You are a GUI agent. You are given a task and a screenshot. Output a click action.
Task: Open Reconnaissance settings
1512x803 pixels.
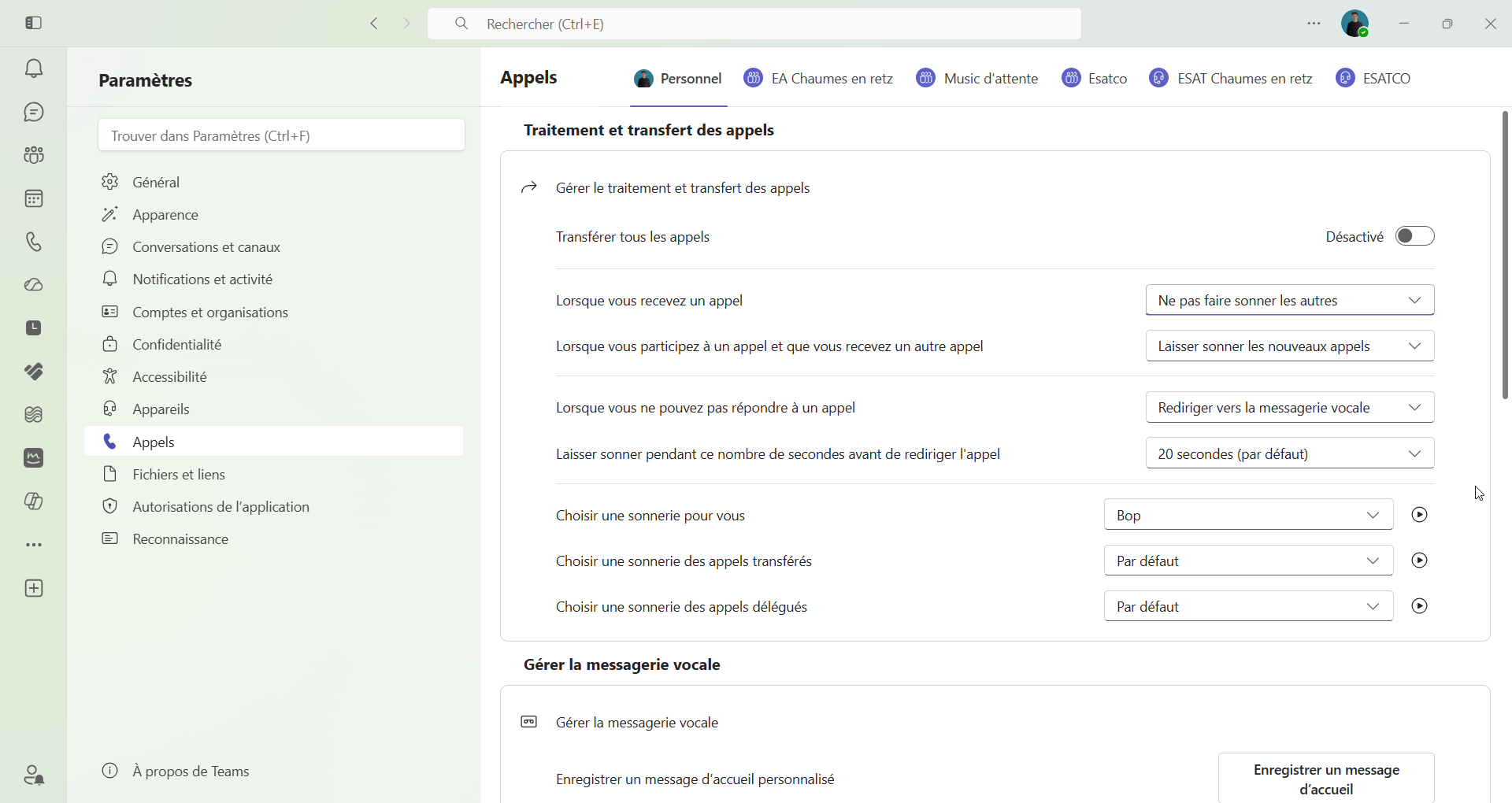pyautogui.click(x=274, y=538)
